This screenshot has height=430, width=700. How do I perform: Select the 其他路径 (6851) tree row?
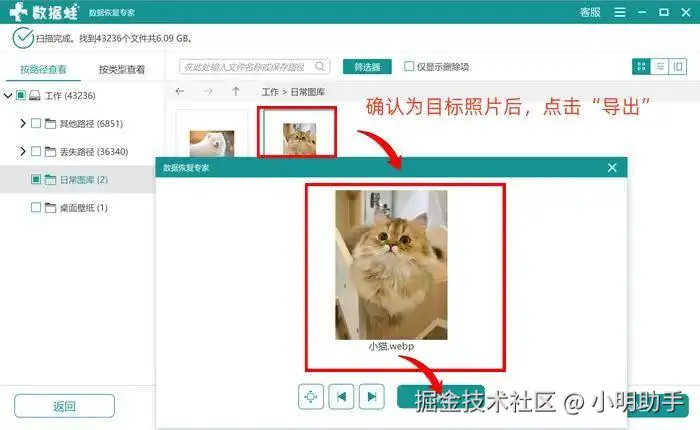(78, 123)
